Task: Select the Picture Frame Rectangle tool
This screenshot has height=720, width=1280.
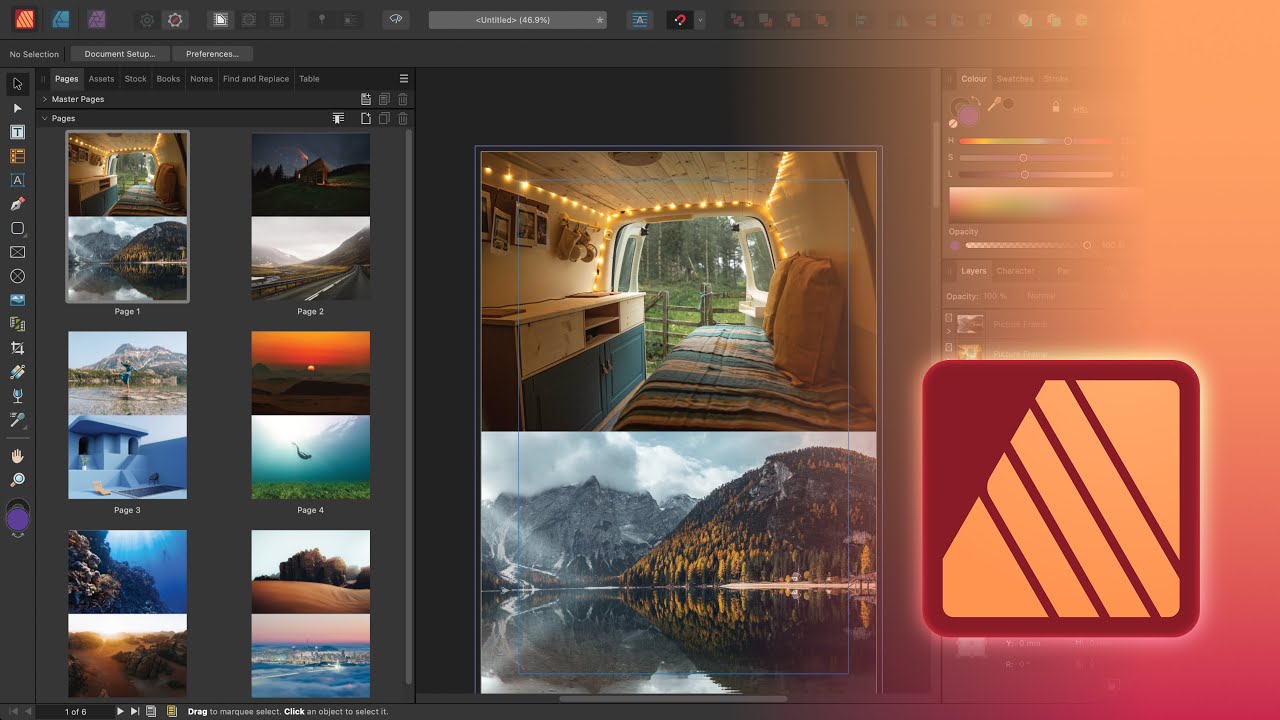Action: (17, 252)
